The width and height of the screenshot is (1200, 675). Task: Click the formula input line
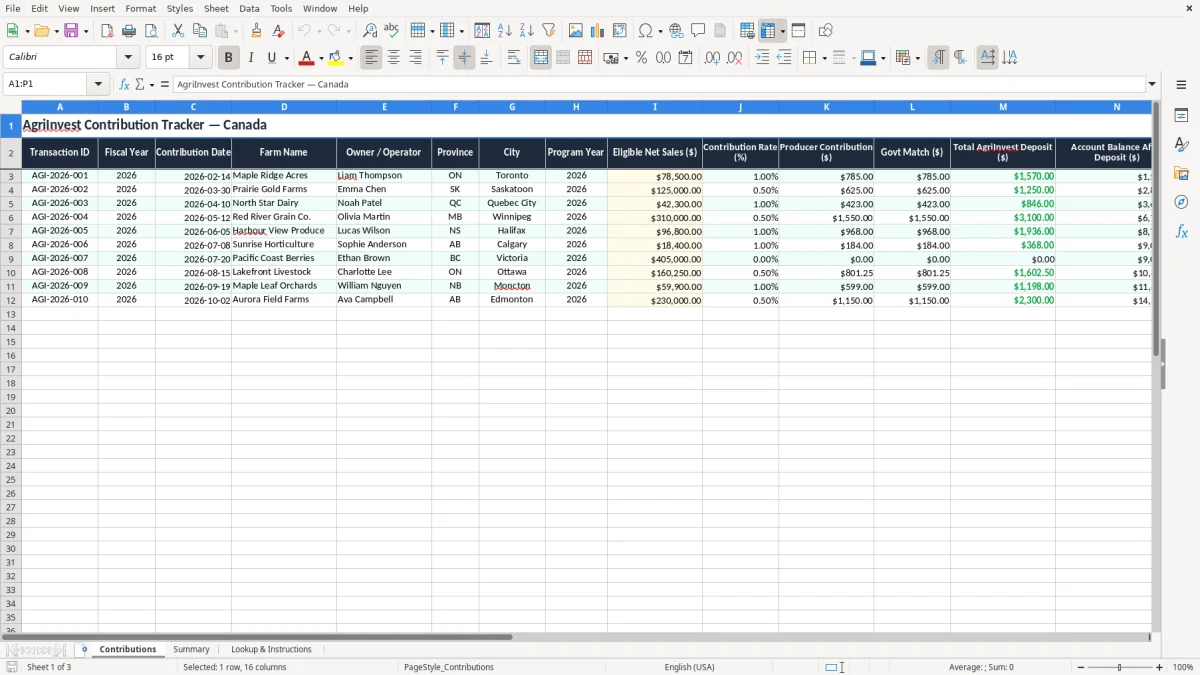click(658, 84)
